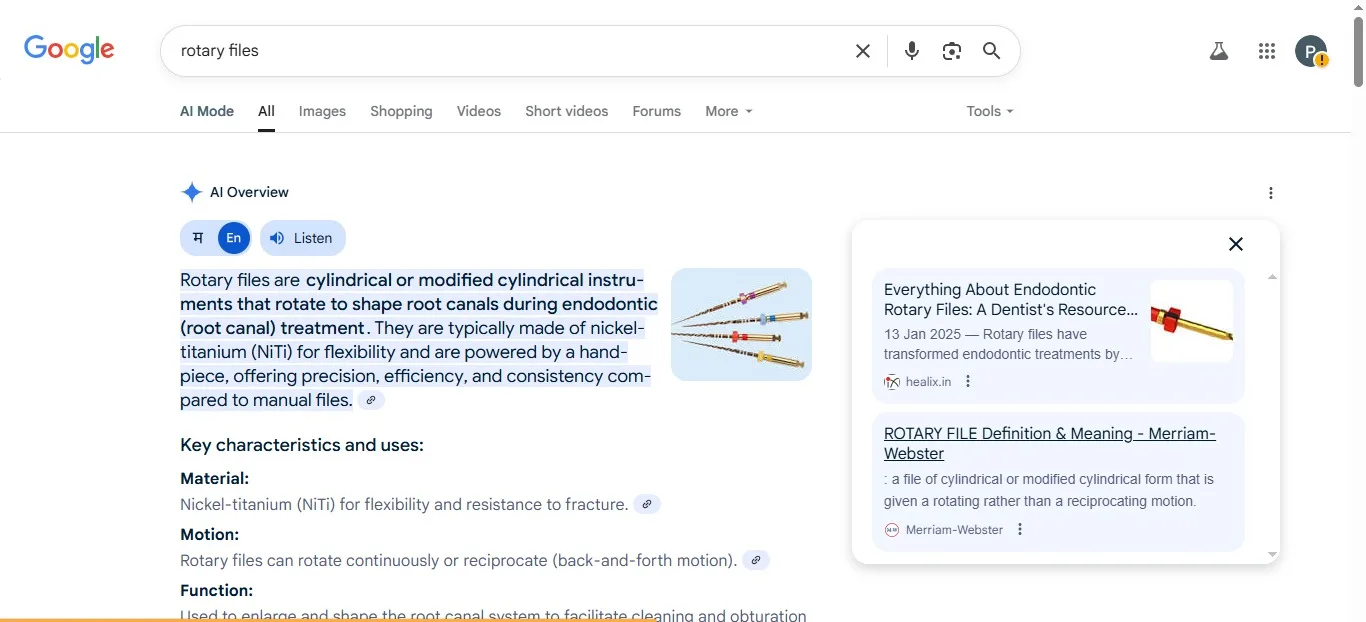The image size is (1366, 622).
Task: Select the En language option
Action: pyautogui.click(x=234, y=238)
